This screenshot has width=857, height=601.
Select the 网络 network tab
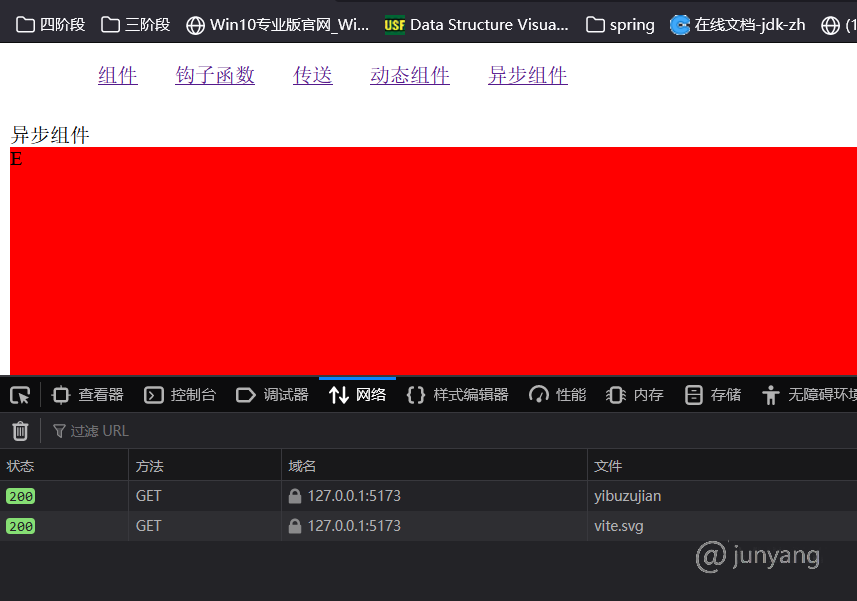click(x=357, y=395)
